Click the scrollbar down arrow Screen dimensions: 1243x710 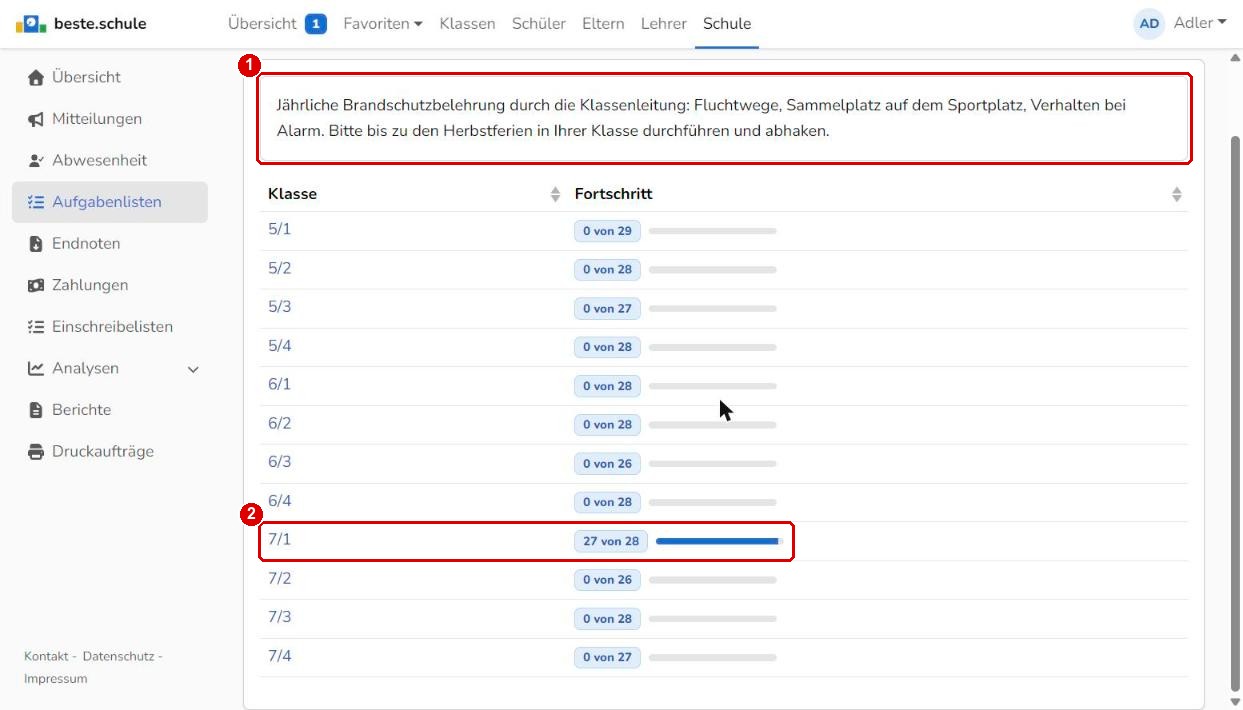tap(1235, 702)
